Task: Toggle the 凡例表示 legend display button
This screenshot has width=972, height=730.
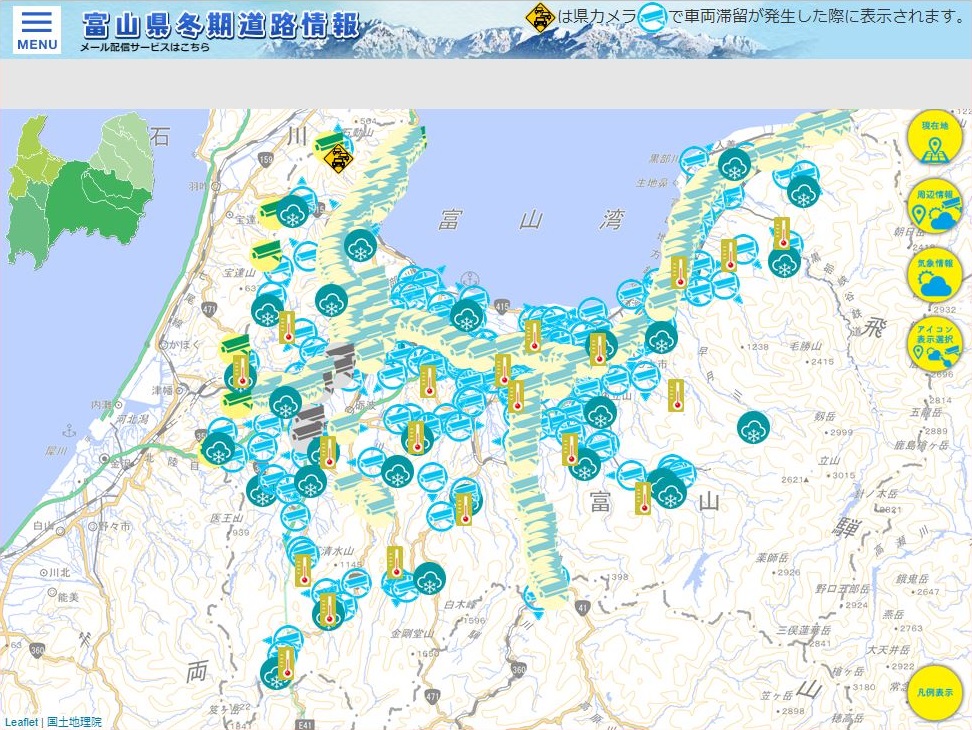Action: pyautogui.click(x=935, y=691)
